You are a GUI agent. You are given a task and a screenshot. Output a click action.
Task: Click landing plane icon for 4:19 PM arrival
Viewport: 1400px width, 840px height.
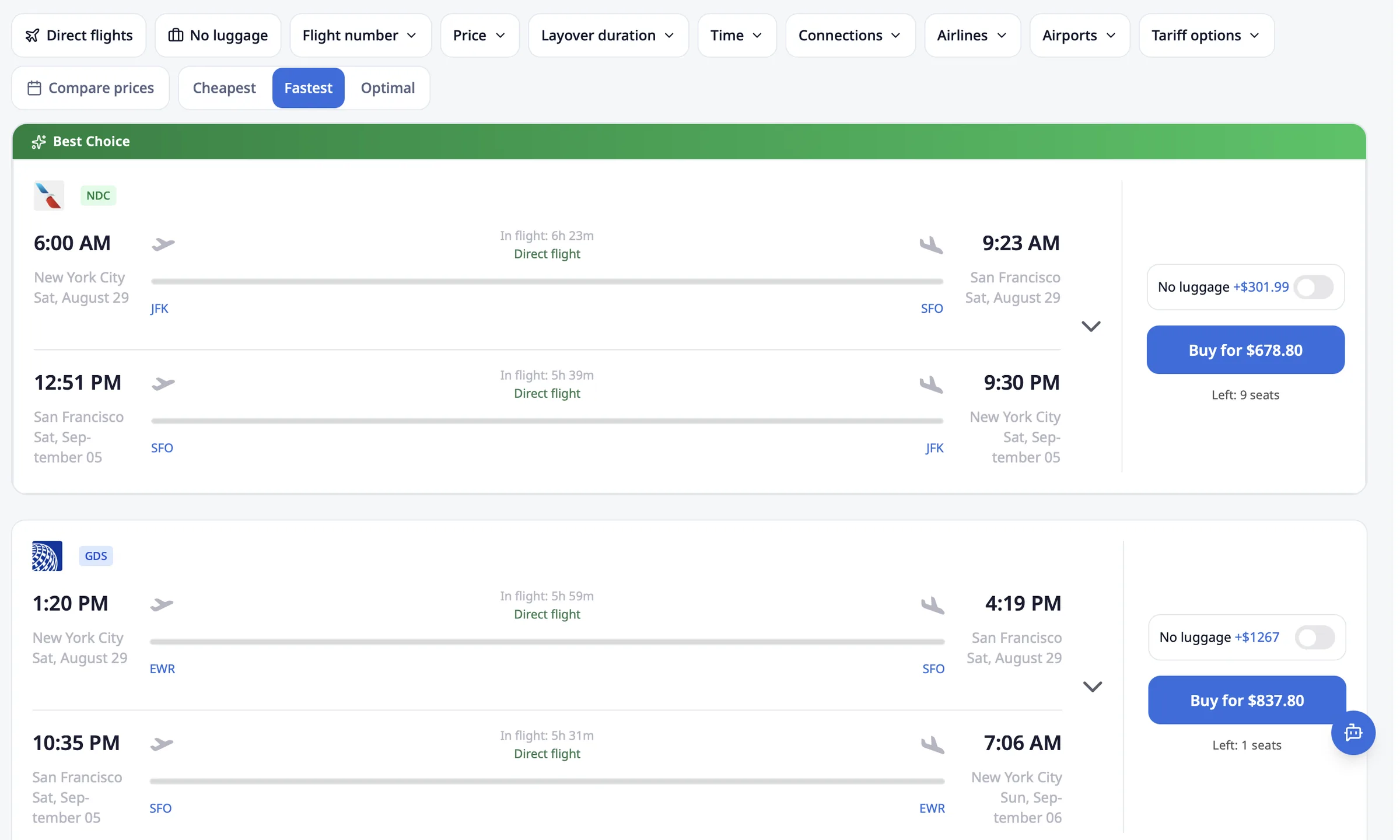click(933, 605)
